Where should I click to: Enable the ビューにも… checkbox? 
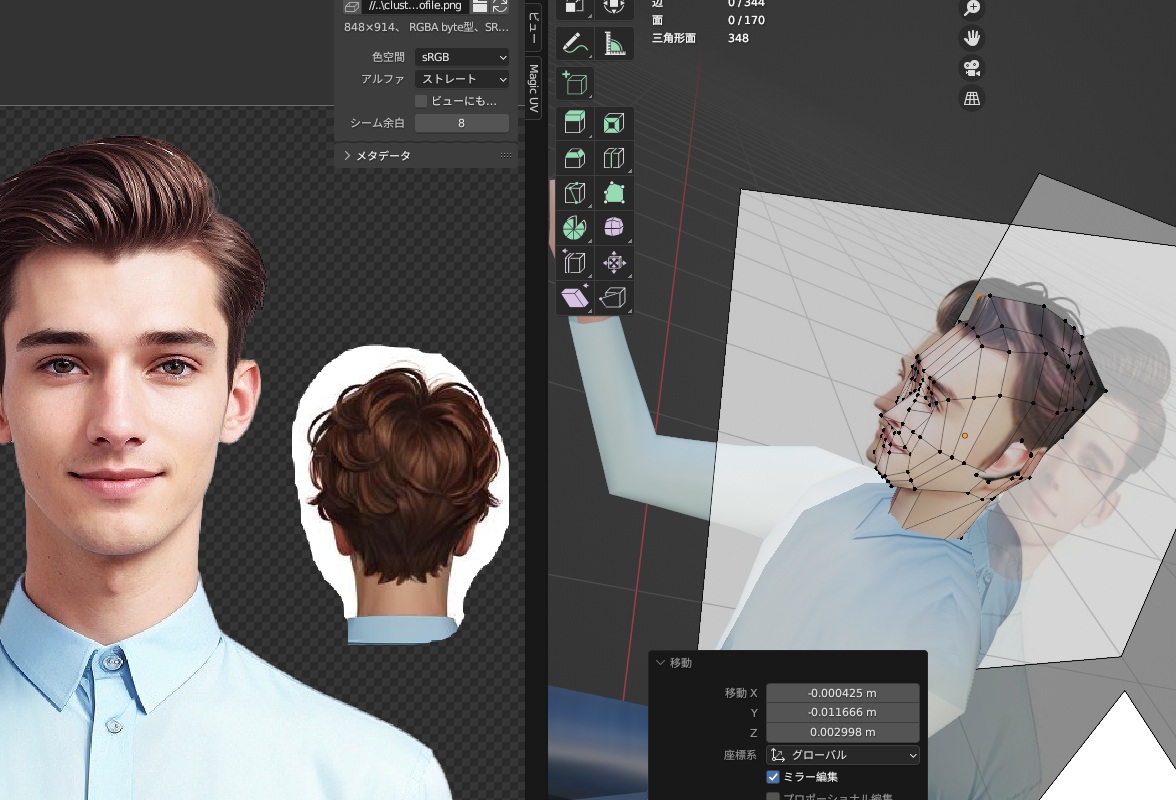click(421, 101)
